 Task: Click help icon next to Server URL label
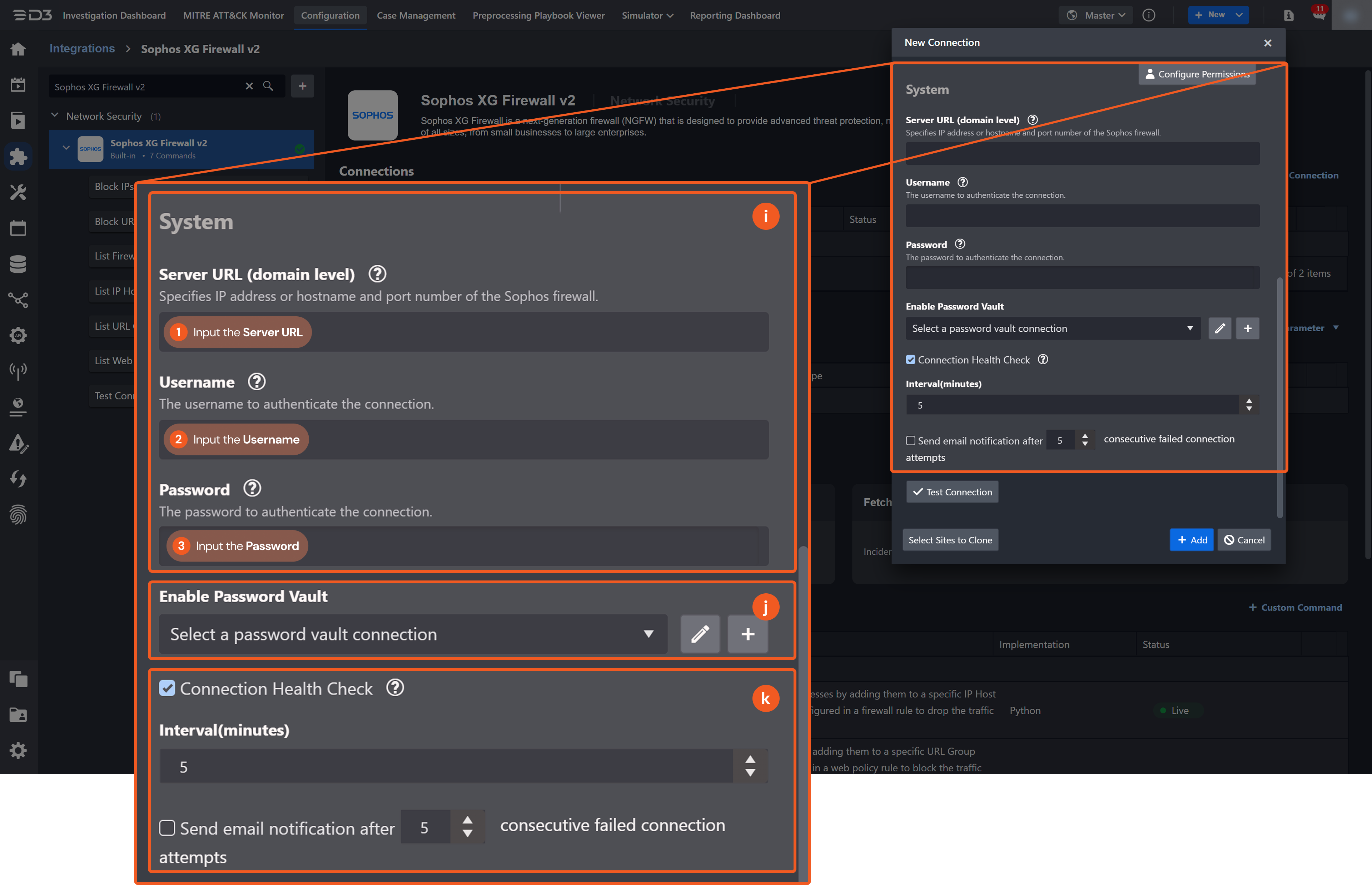1032,119
